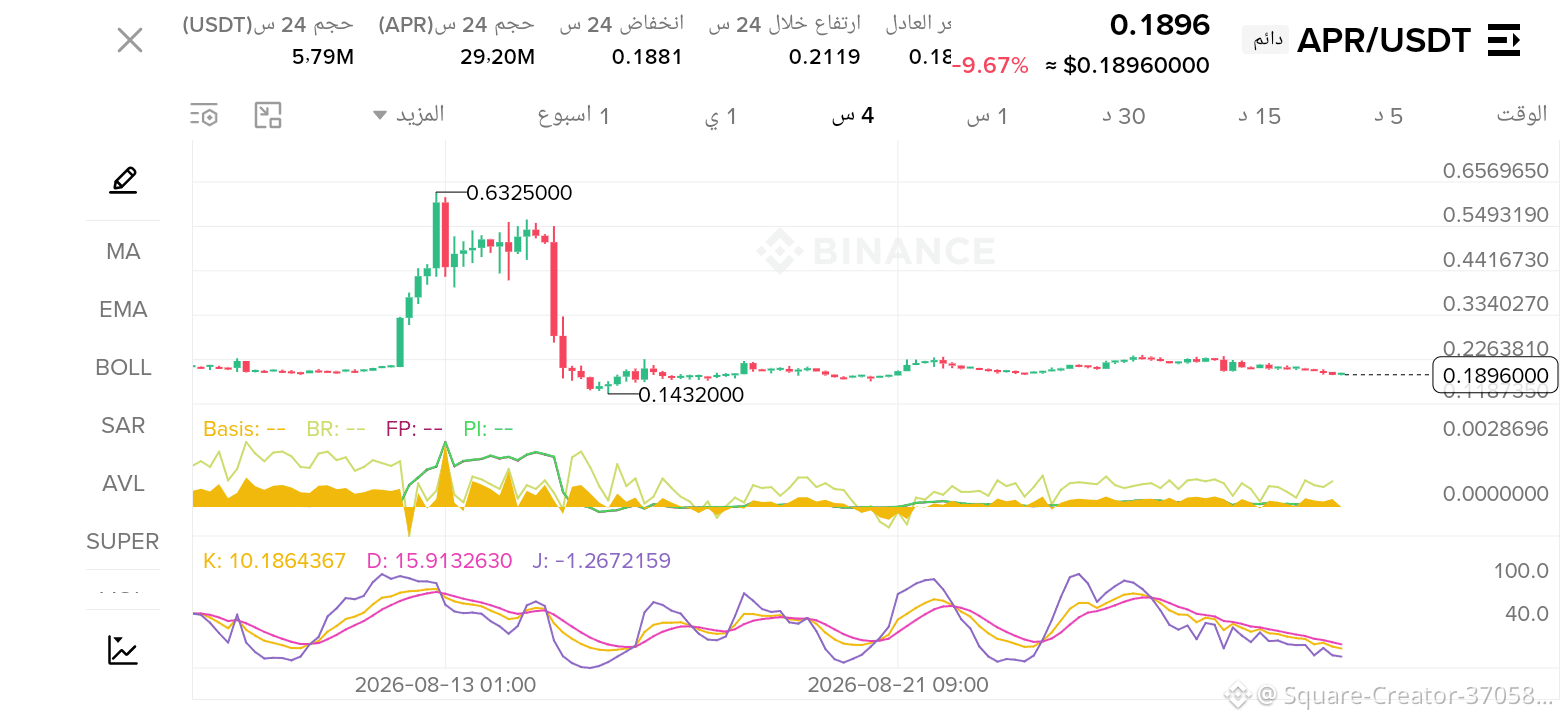1560x720 pixels.
Task: Click the حجم 24 س(APR) label
Action: [456, 24]
